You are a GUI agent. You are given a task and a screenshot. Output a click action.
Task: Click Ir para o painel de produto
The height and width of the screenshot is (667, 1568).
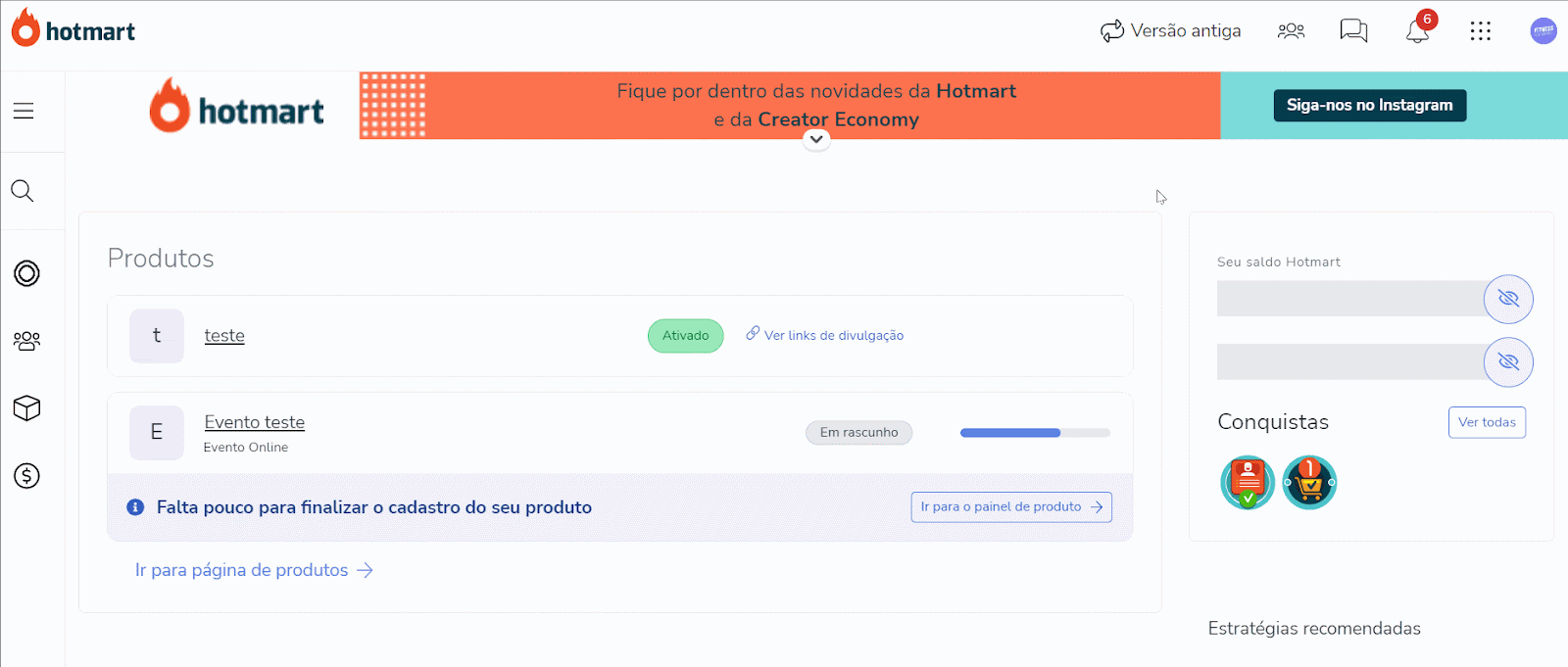pos(1011,507)
